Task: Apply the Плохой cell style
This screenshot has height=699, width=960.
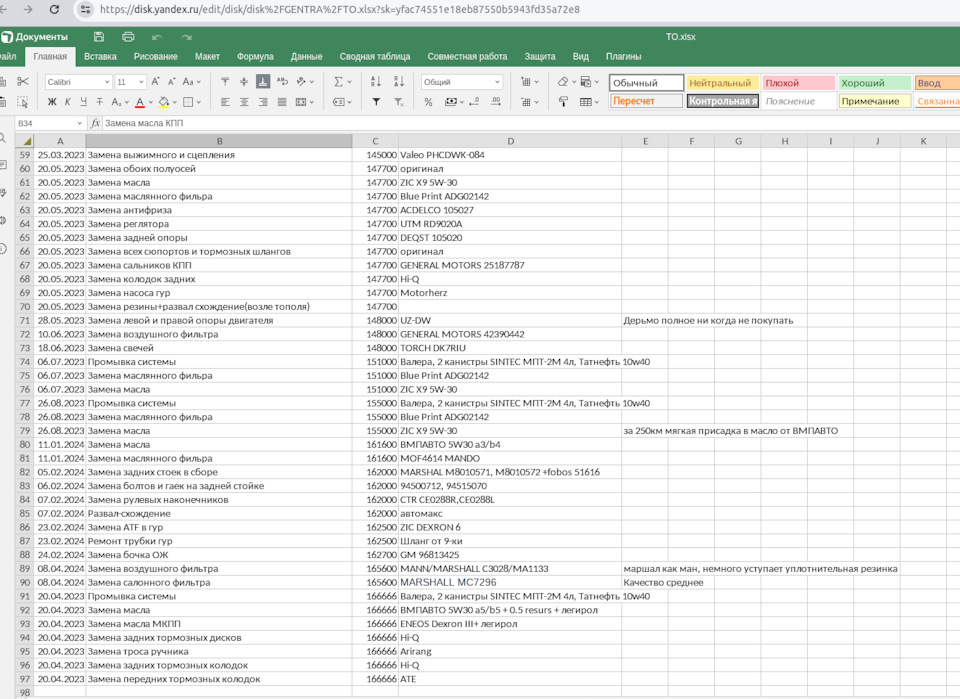Action: point(798,83)
